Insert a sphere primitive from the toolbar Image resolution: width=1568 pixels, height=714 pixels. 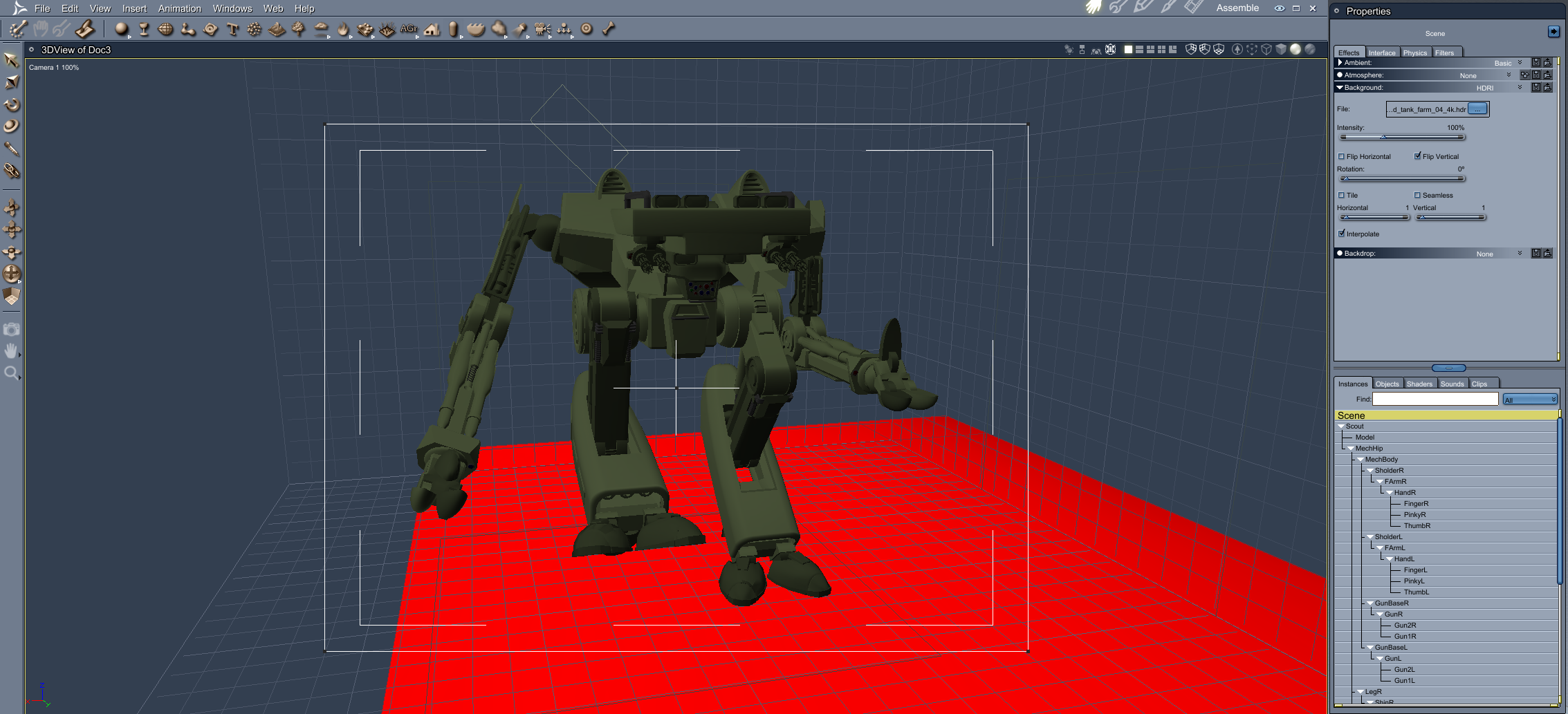point(122,29)
